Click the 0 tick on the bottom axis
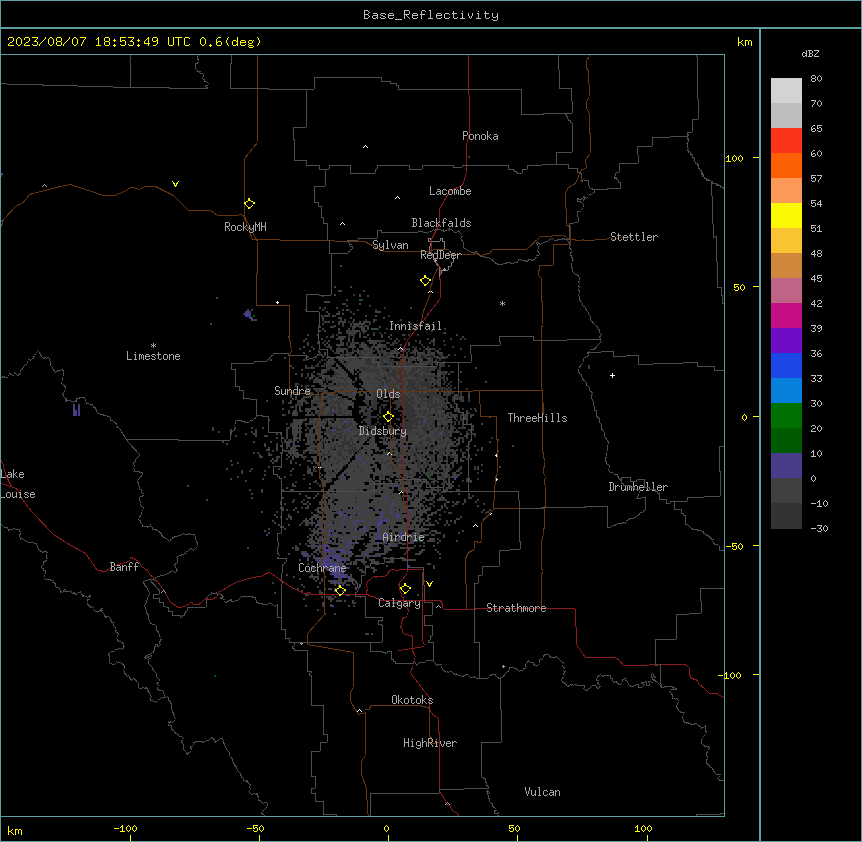 point(386,828)
